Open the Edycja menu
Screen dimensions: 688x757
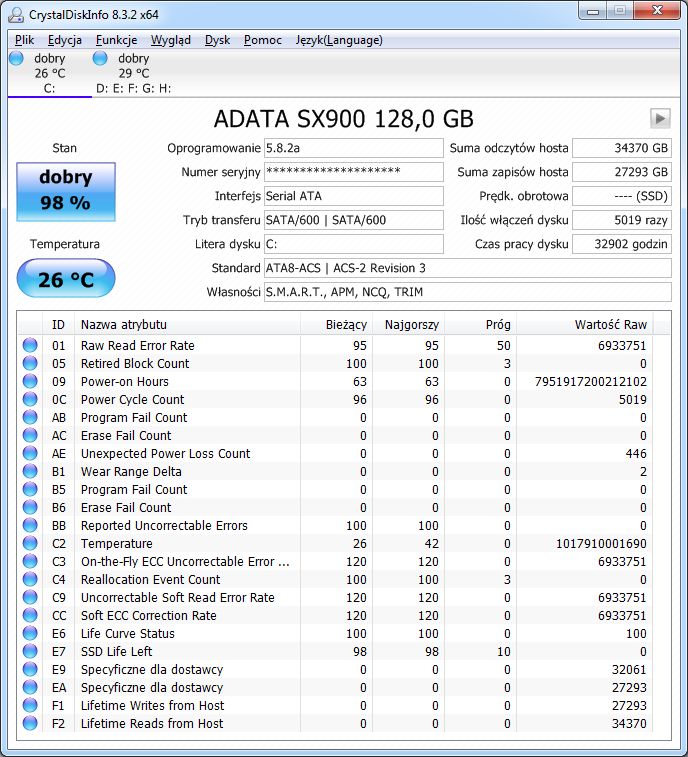click(x=65, y=40)
